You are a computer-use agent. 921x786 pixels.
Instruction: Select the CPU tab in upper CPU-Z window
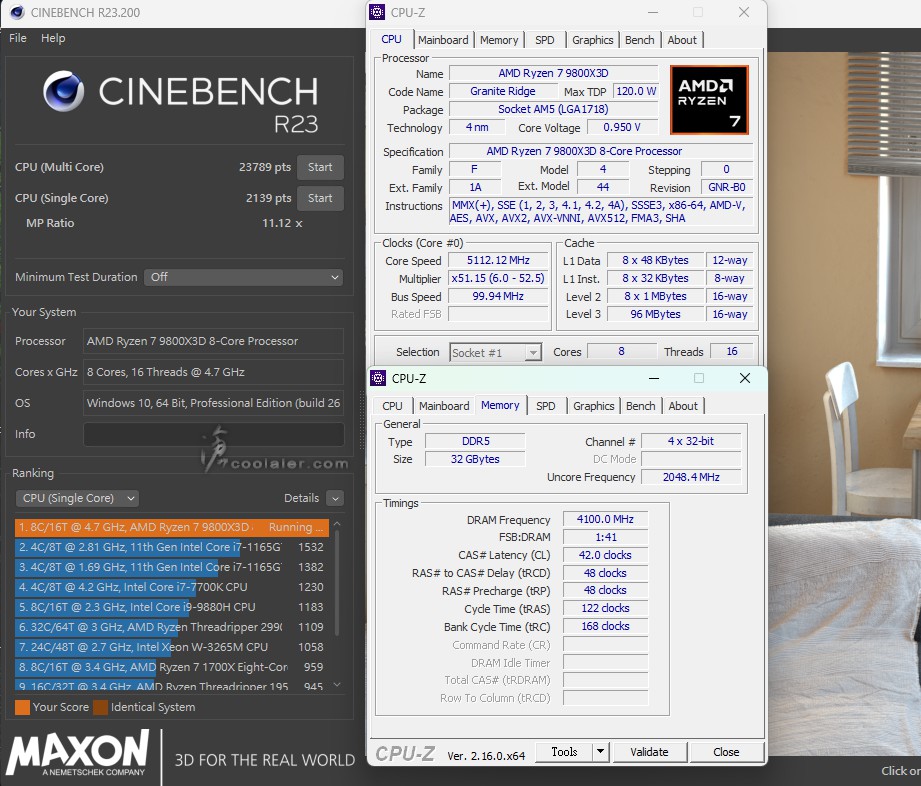pyautogui.click(x=391, y=39)
